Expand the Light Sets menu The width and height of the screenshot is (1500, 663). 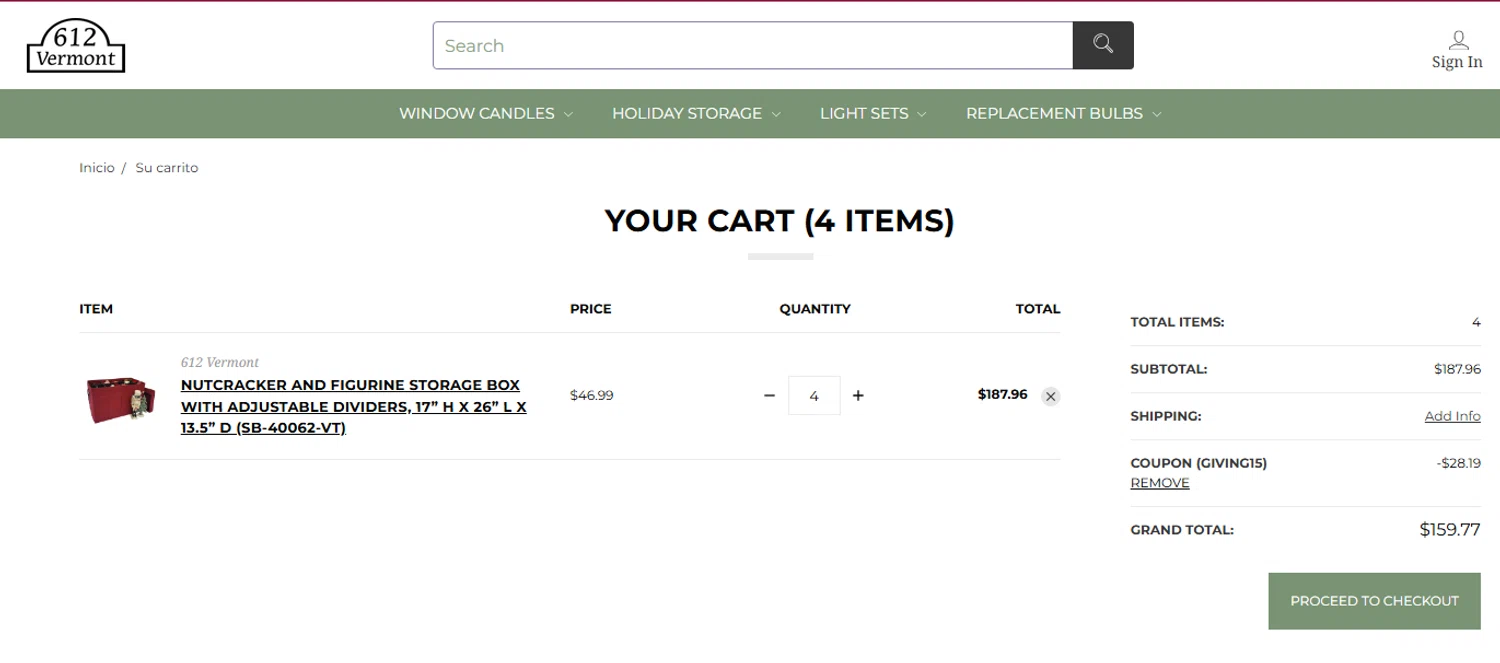coord(873,113)
